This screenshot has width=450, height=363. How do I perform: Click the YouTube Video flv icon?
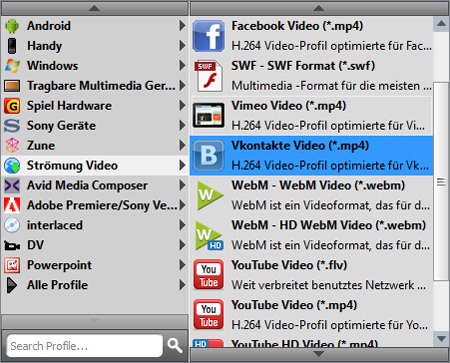click(209, 275)
